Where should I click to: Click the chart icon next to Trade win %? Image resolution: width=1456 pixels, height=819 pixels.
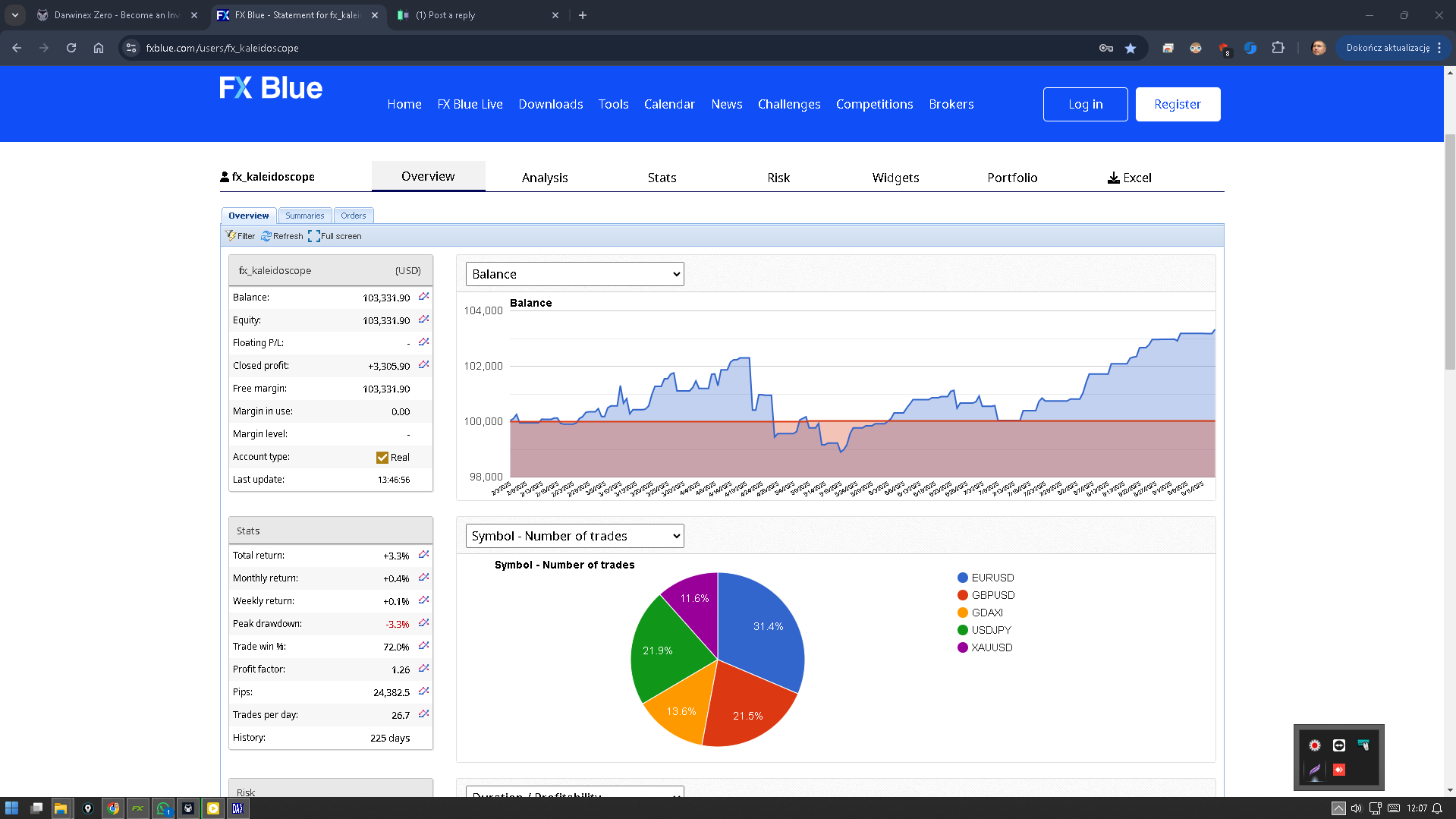point(423,646)
